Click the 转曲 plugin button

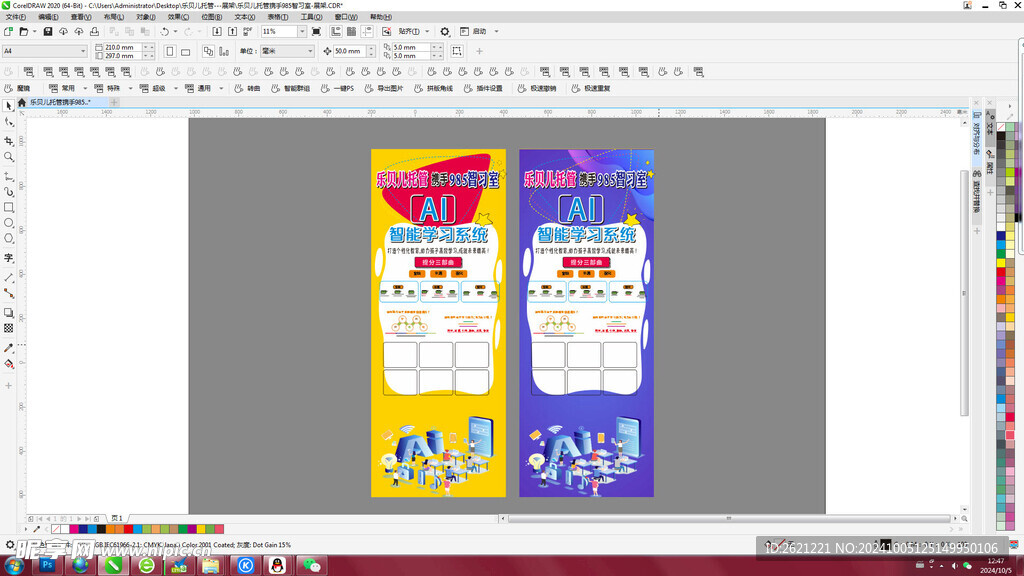point(248,88)
